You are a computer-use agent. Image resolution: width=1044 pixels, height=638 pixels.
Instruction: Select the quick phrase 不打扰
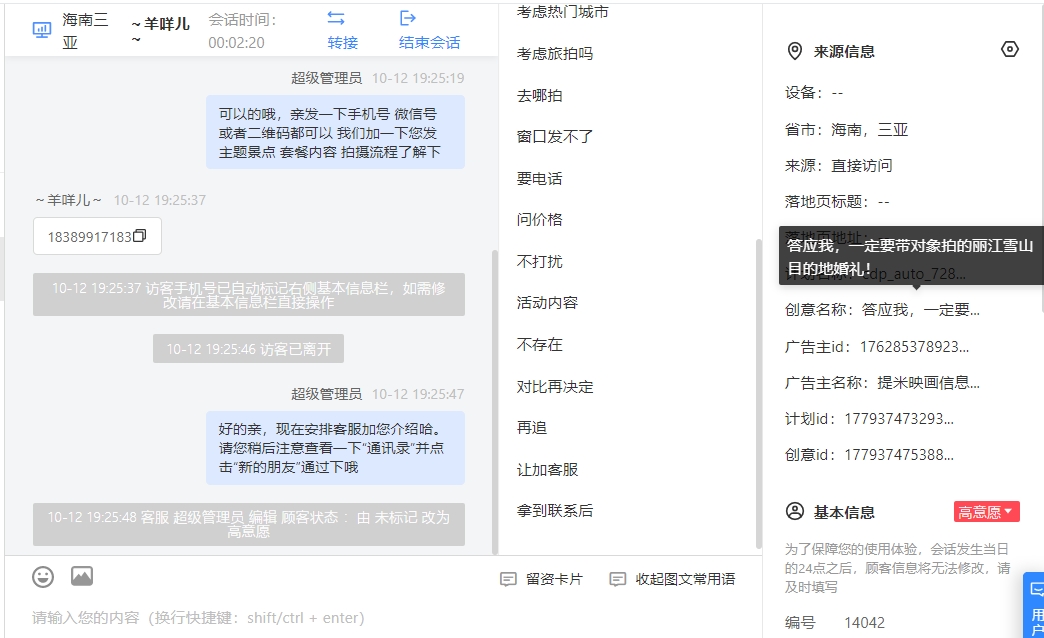click(x=539, y=261)
